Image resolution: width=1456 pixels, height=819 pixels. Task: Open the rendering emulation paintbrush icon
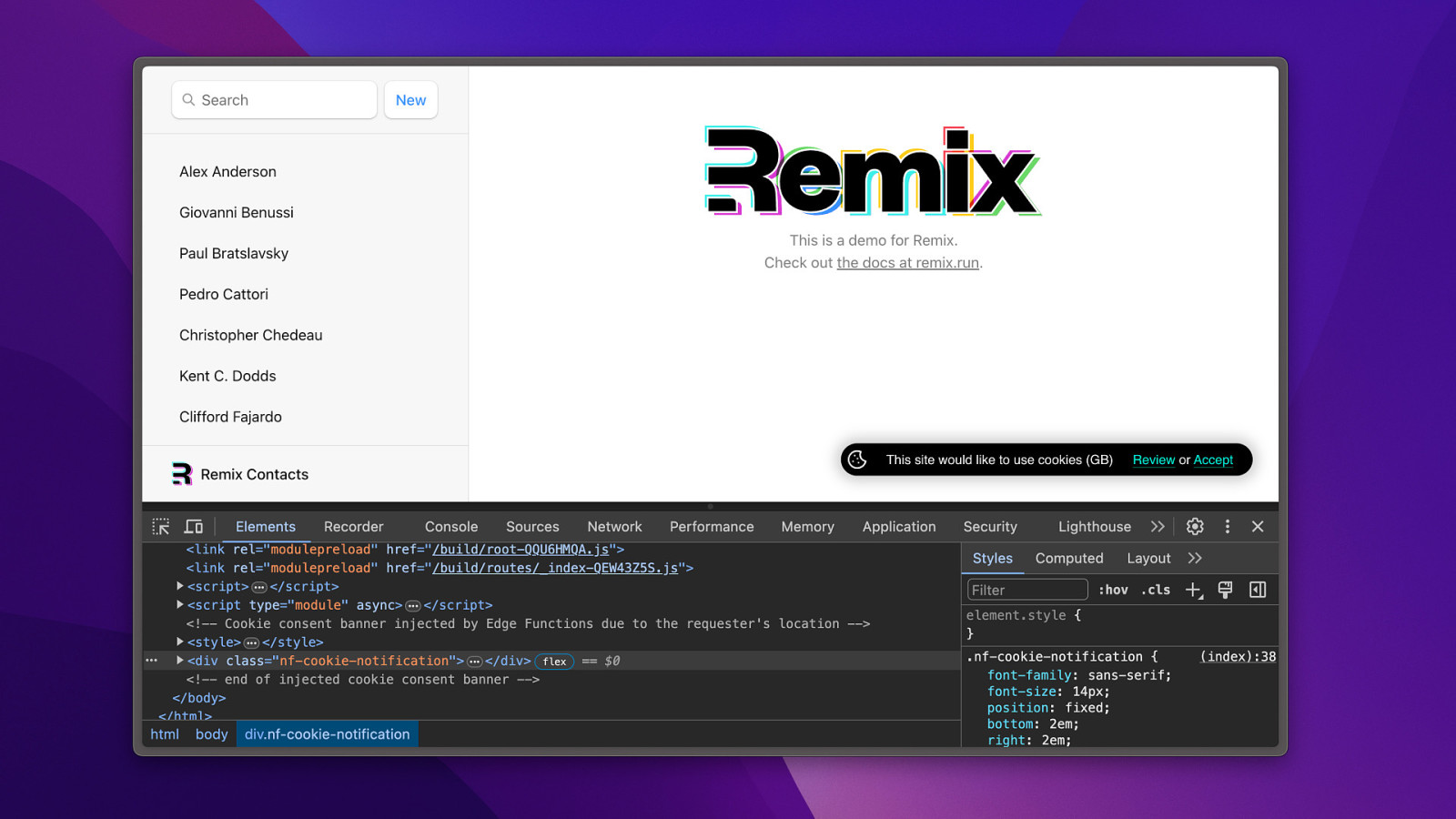point(1225,590)
